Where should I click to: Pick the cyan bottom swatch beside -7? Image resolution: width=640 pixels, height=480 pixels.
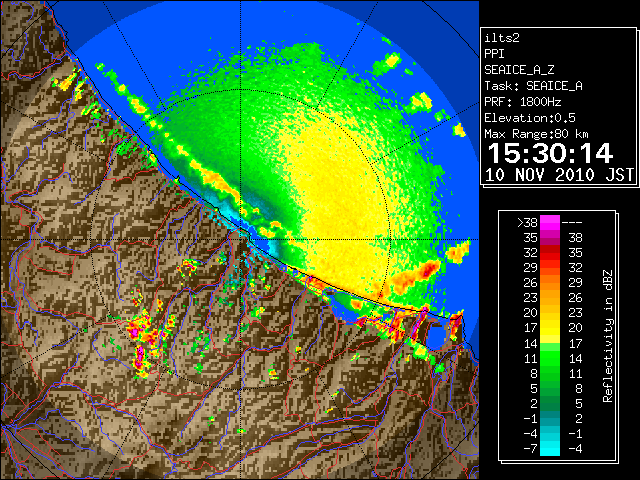pyautogui.click(x=550, y=449)
